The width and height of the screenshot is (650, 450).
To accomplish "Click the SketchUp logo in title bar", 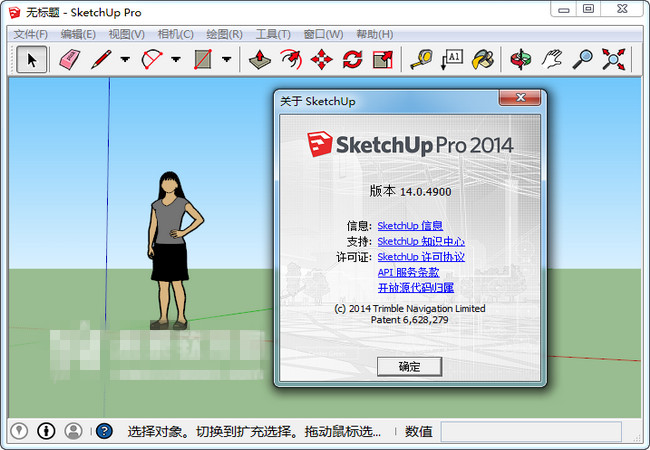I will pyautogui.click(x=14, y=12).
